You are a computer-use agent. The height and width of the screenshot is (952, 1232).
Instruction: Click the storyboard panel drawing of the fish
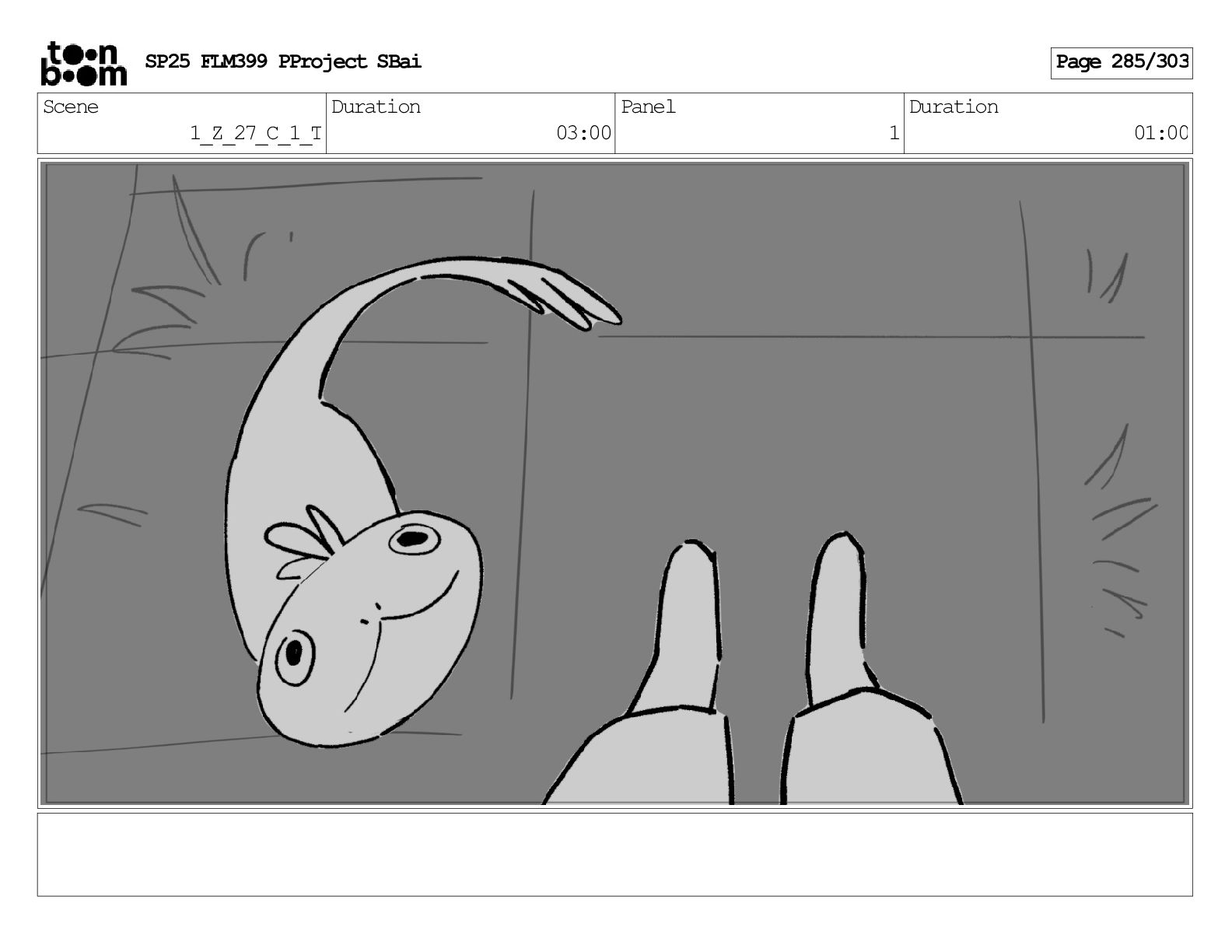(x=614, y=483)
